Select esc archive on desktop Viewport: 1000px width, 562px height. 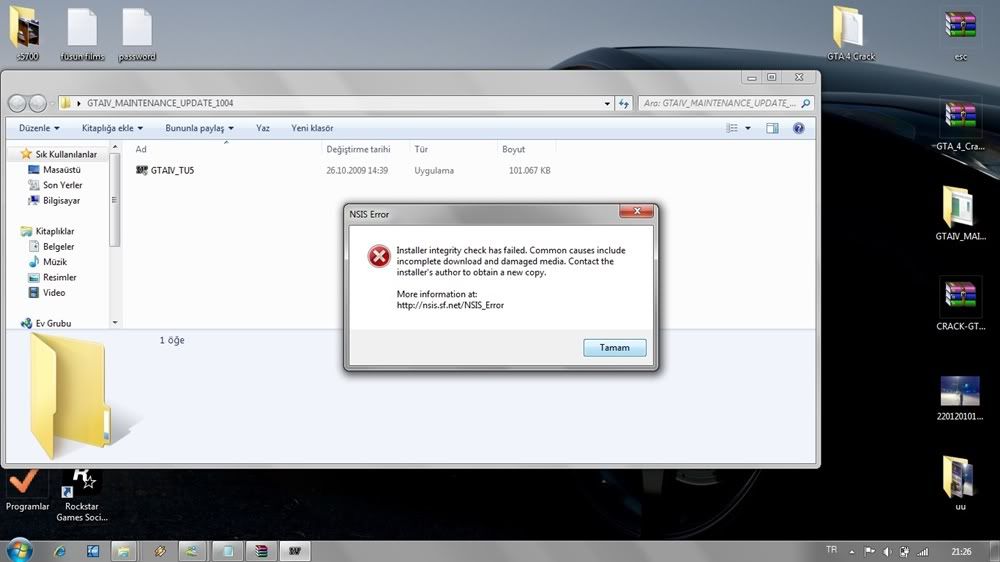(x=960, y=33)
